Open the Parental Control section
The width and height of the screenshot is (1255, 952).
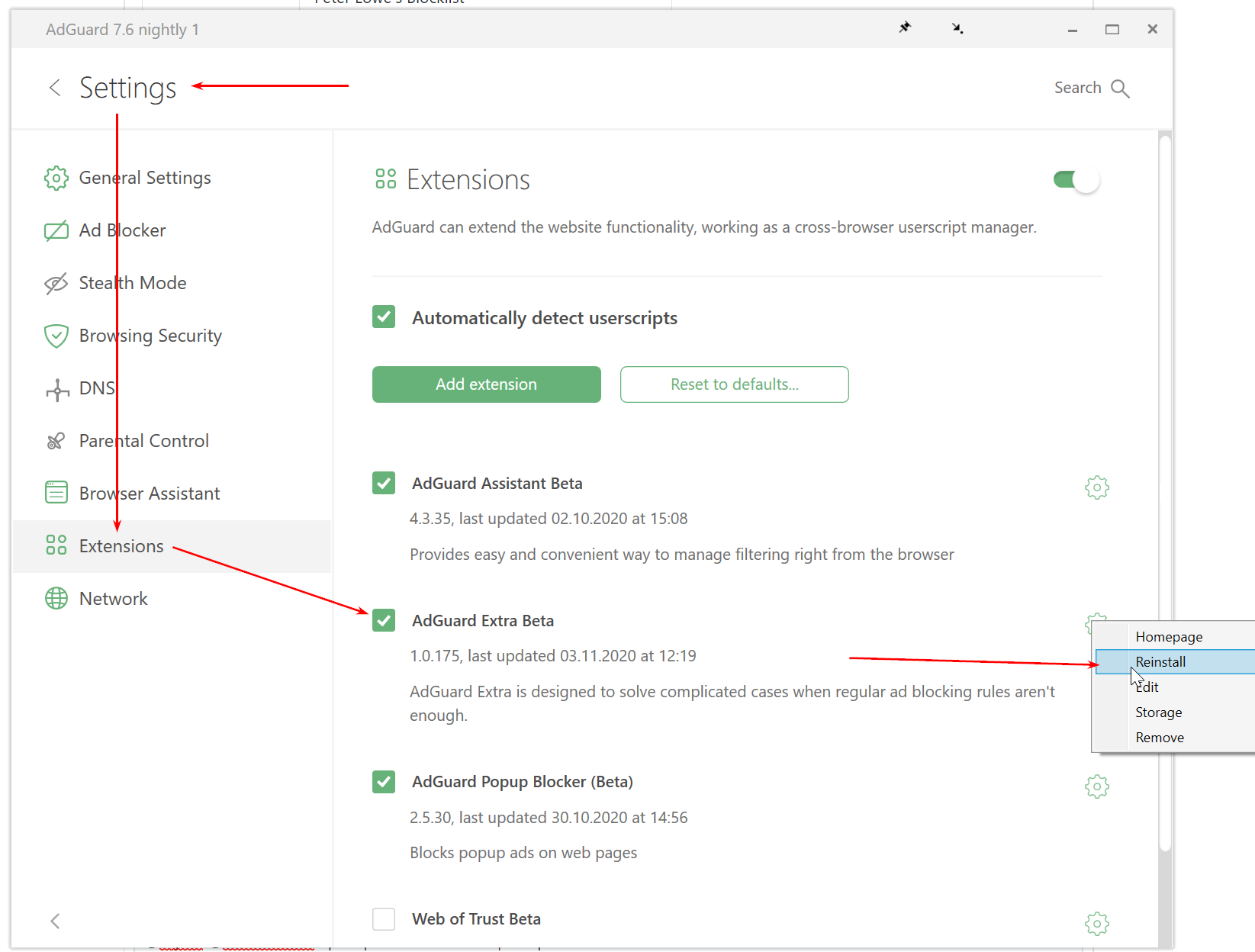pyautogui.click(x=172, y=441)
